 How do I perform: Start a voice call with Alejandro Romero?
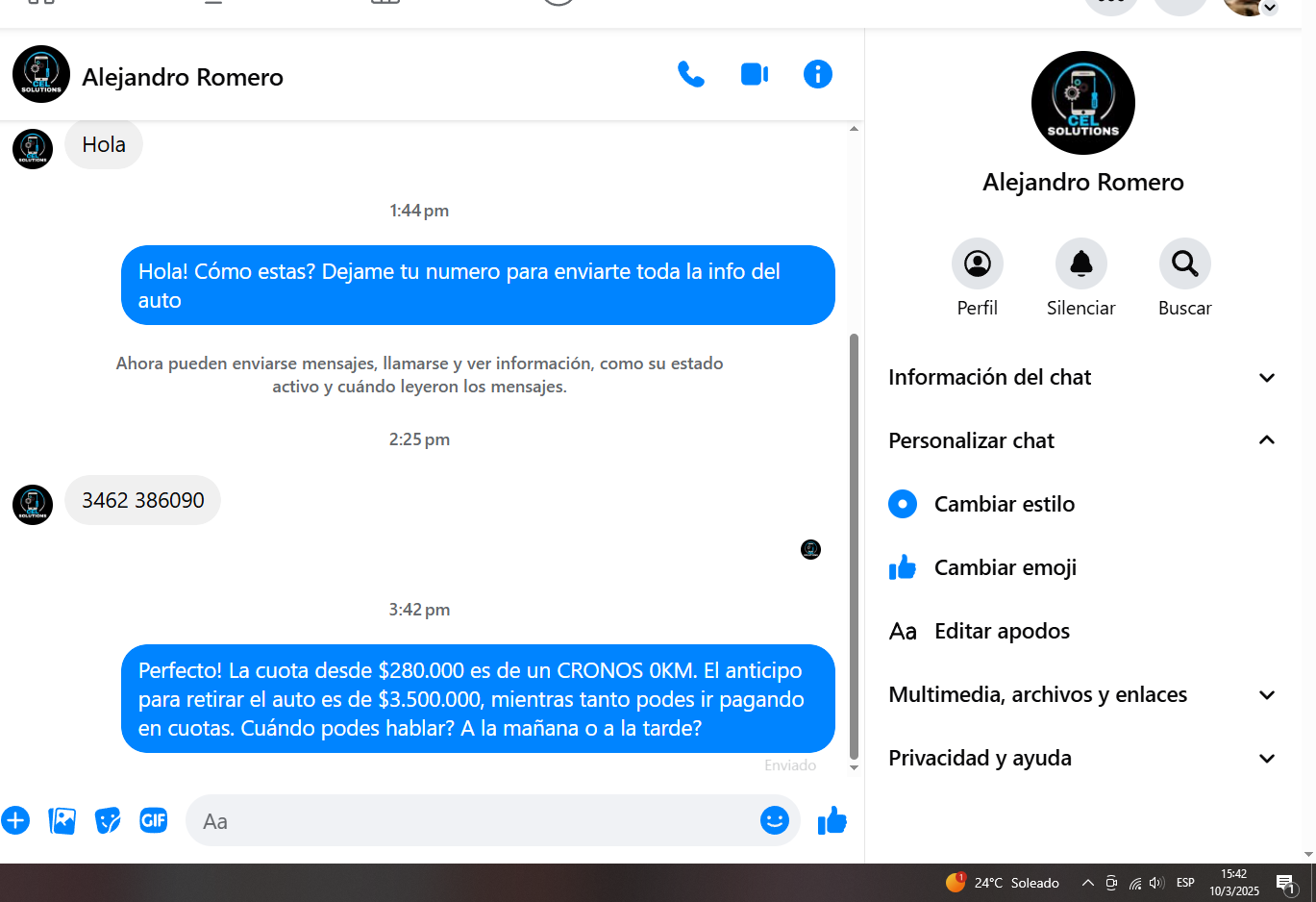coord(690,74)
